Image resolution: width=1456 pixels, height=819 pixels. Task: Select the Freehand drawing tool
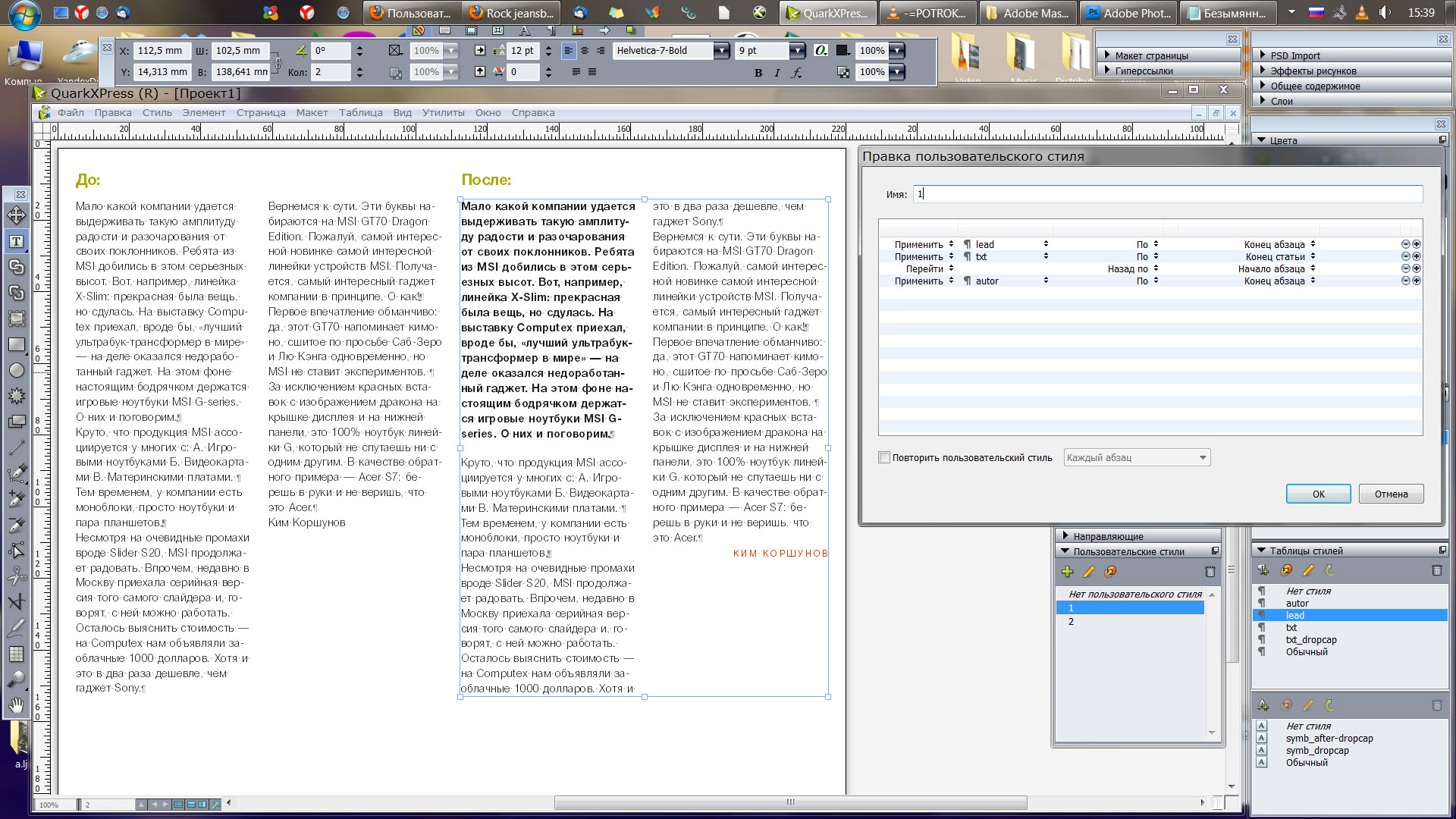click(x=16, y=628)
